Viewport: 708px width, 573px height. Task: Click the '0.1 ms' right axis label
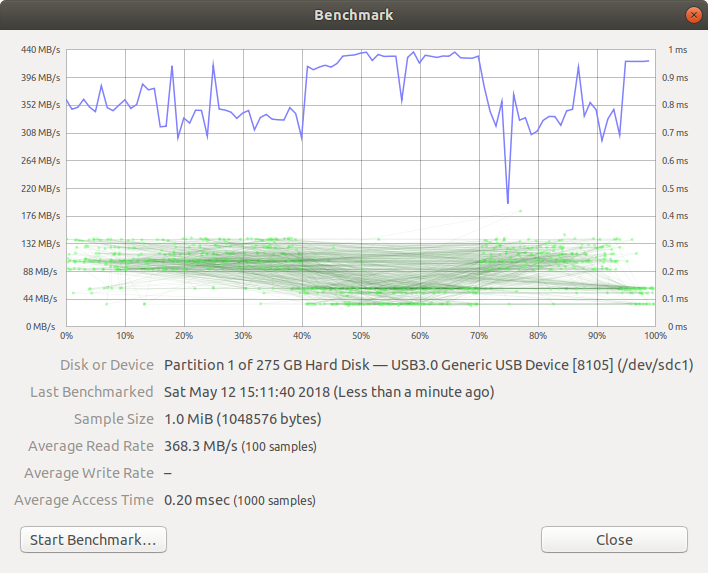pos(675,299)
